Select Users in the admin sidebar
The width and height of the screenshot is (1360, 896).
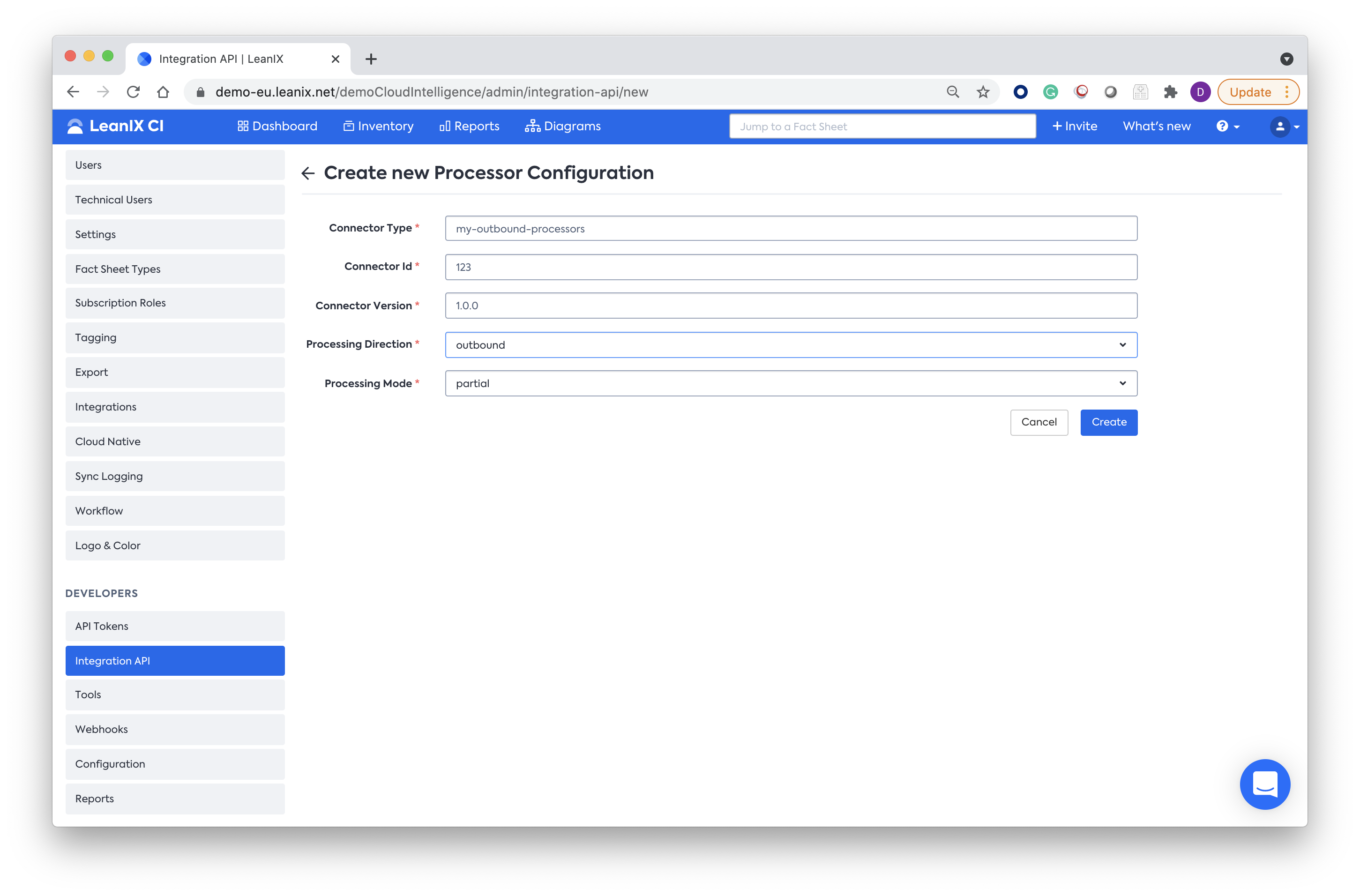[x=175, y=165]
